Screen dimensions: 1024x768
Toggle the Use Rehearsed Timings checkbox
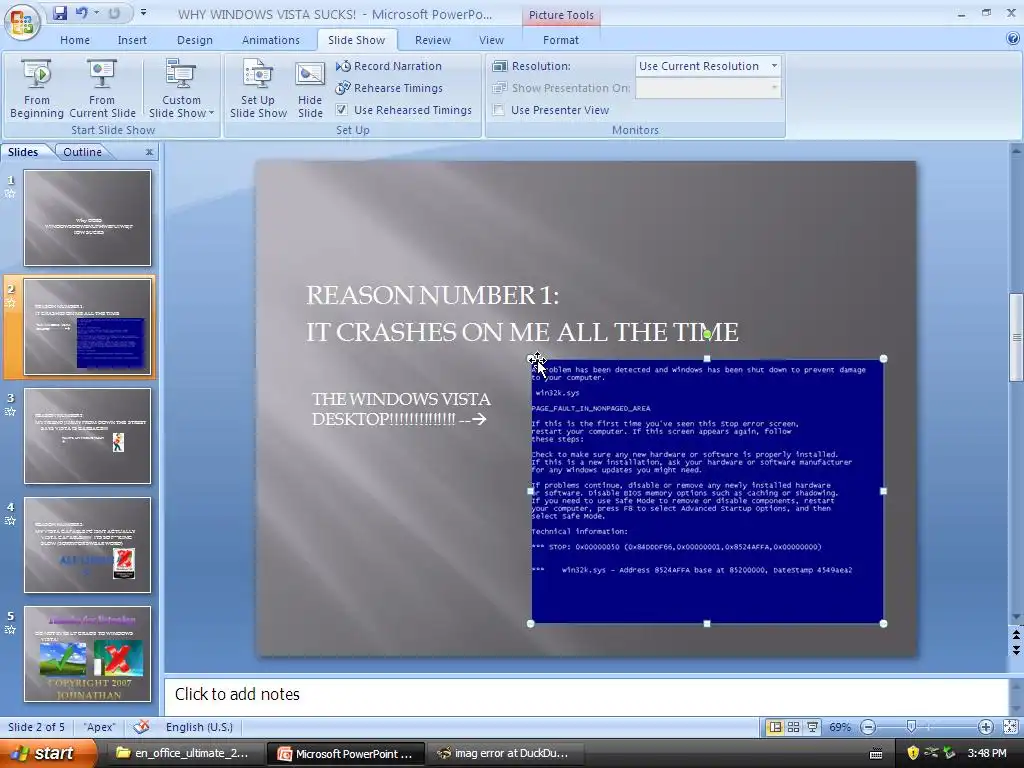tap(342, 110)
